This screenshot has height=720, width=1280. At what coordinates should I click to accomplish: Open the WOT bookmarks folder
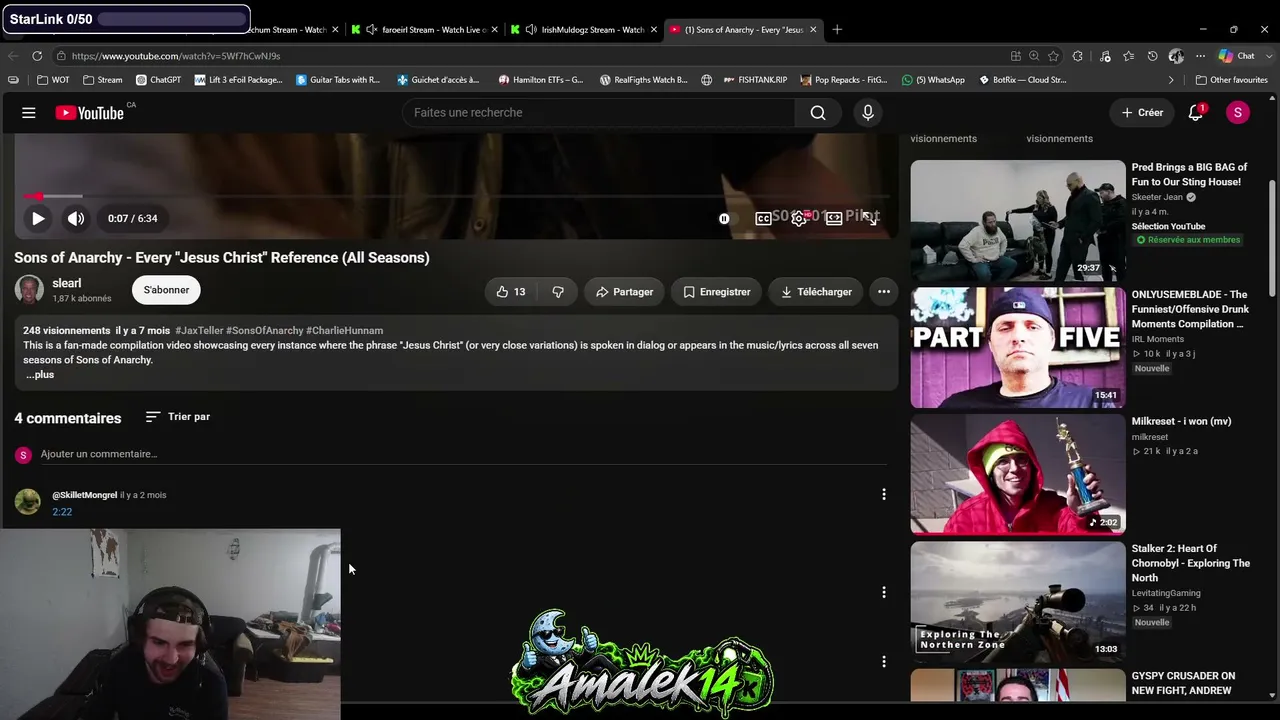point(53,80)
